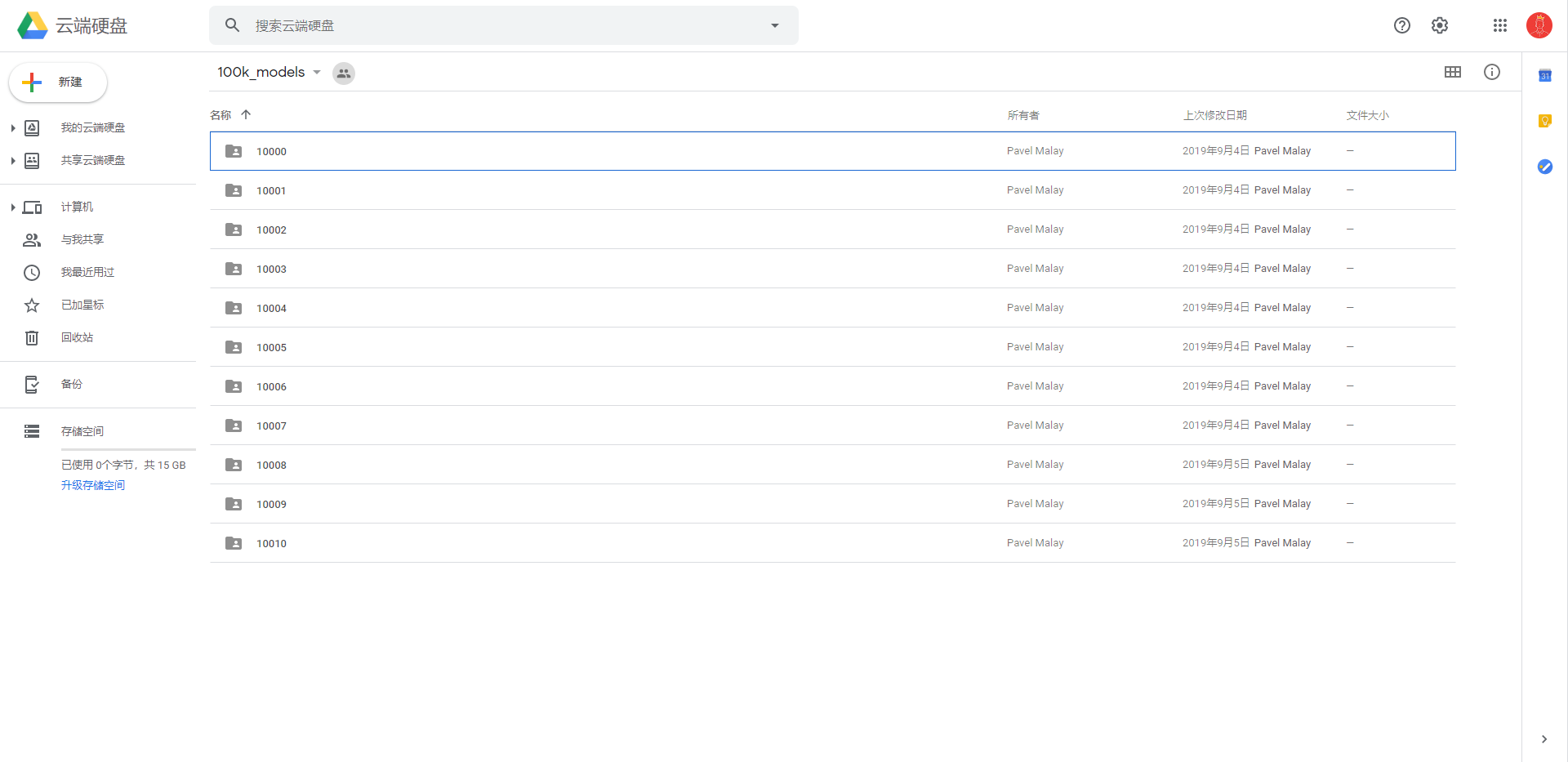The image size is (1568, 762).
Task: Click the 新建 button
Action: 58,82
